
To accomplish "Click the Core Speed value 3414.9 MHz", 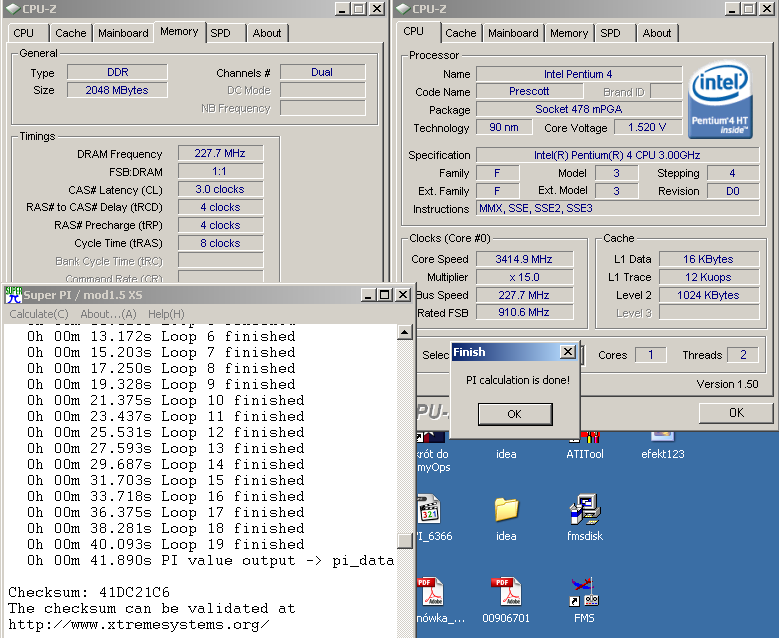I will coord(524,259).
